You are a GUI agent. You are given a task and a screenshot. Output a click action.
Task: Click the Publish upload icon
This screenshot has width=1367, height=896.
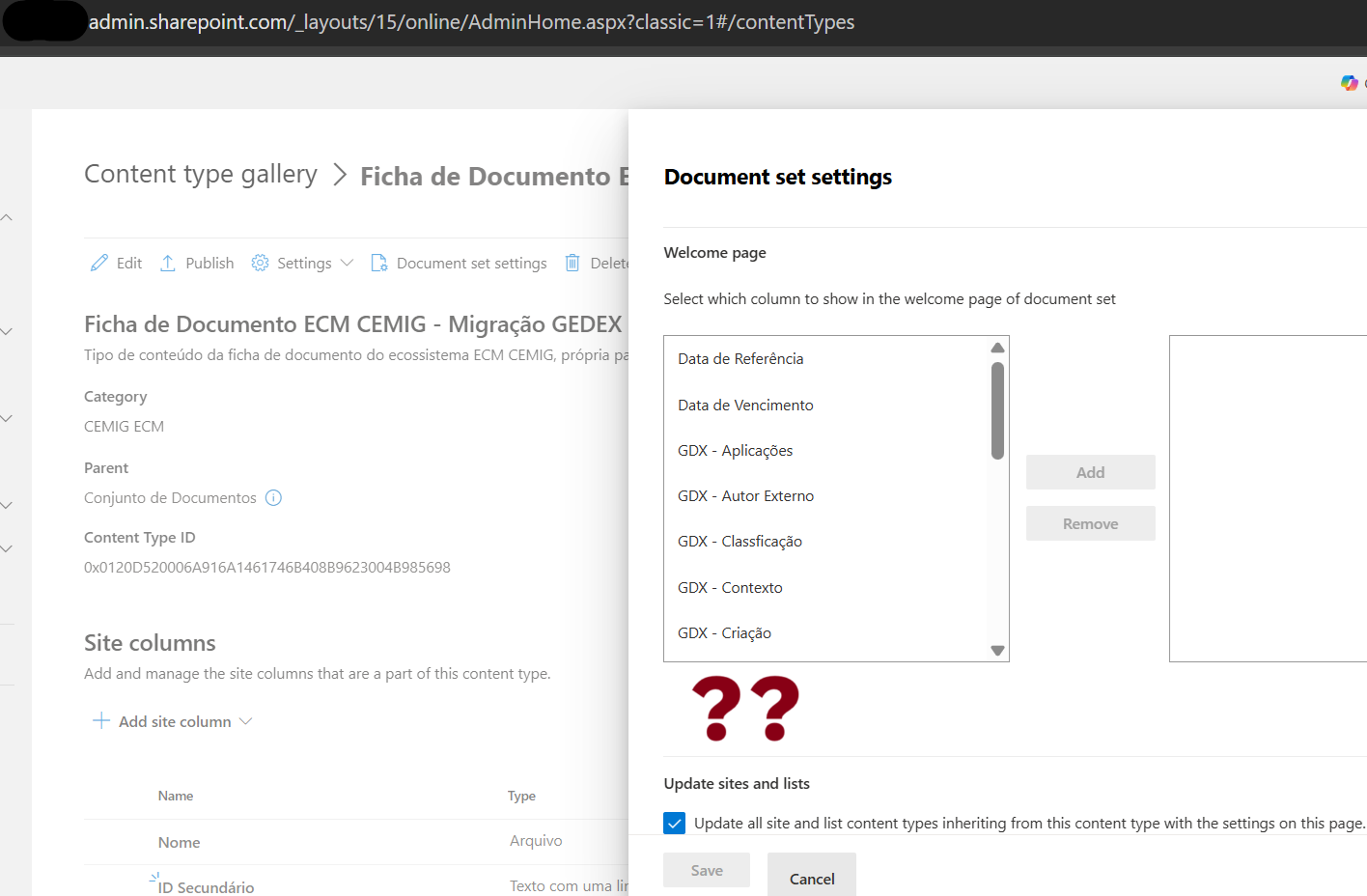coord(168,263)
